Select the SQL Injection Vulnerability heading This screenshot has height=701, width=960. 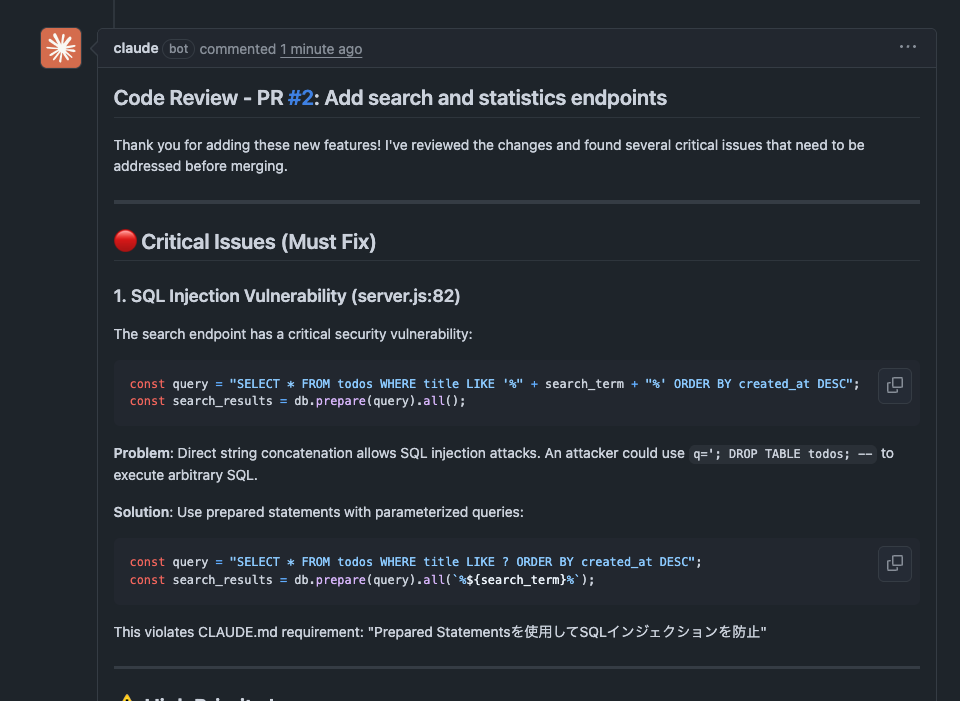287,296
